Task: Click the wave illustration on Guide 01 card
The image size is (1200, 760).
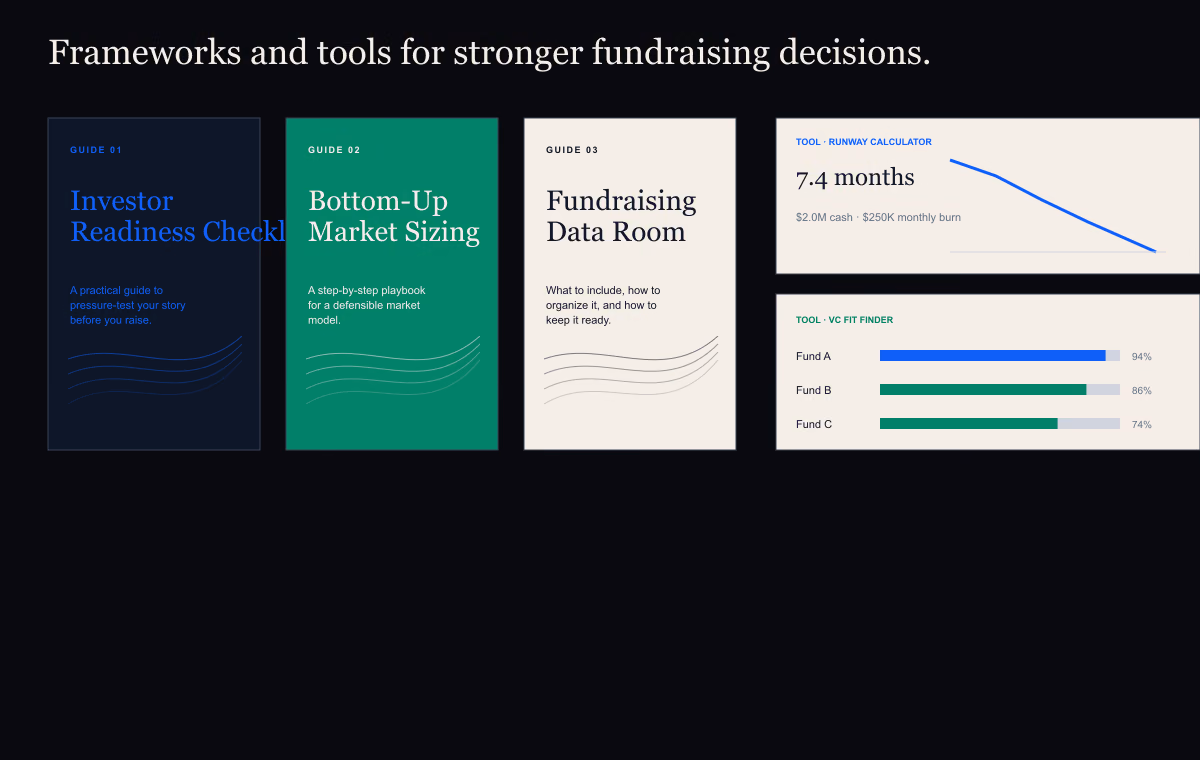Action: [155, 370]
